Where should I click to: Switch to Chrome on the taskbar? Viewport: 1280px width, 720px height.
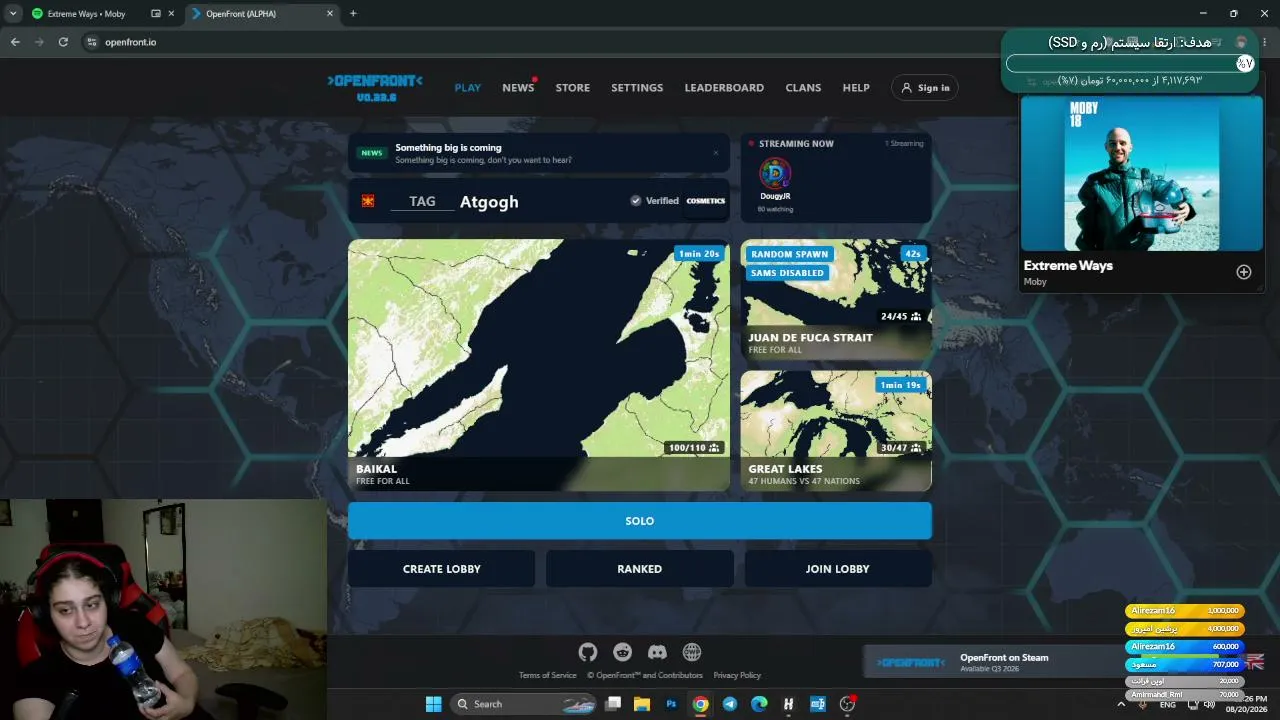pos(701,704)
